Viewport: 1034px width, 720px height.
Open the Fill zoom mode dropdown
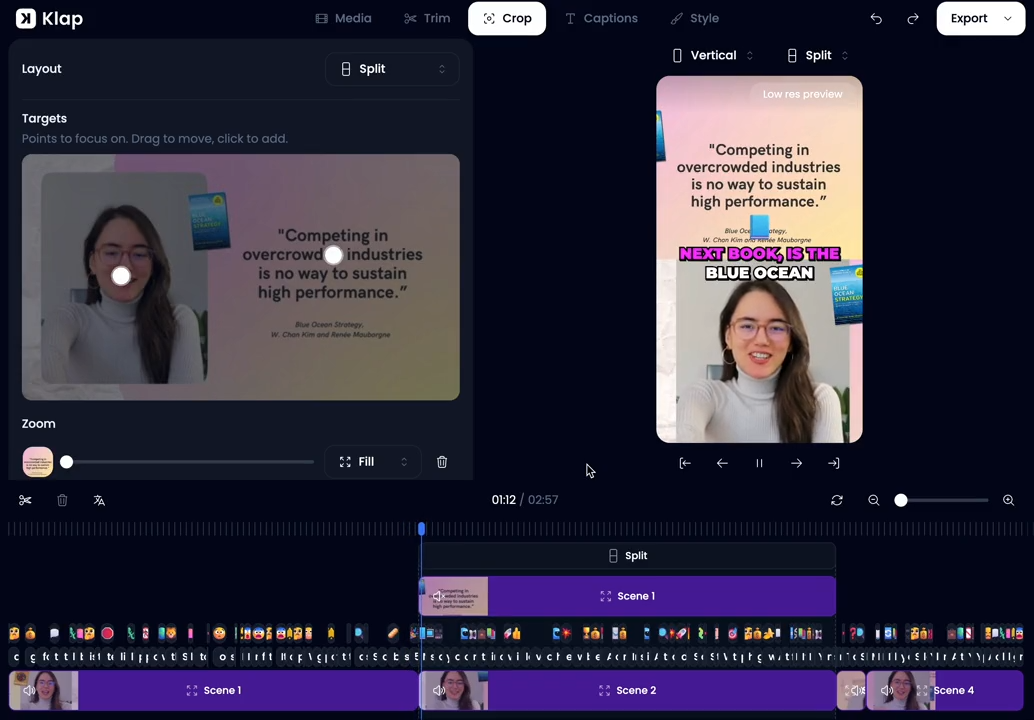click(x=373, y=462)
